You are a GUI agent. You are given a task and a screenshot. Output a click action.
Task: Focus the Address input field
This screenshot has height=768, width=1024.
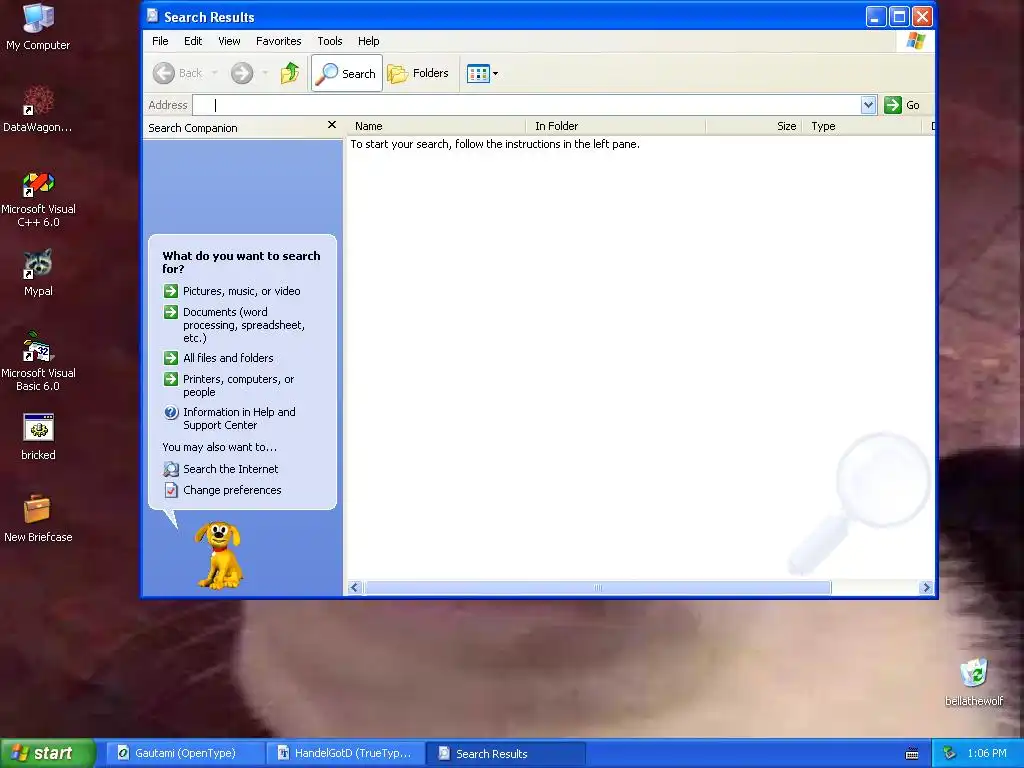(526, 104)
